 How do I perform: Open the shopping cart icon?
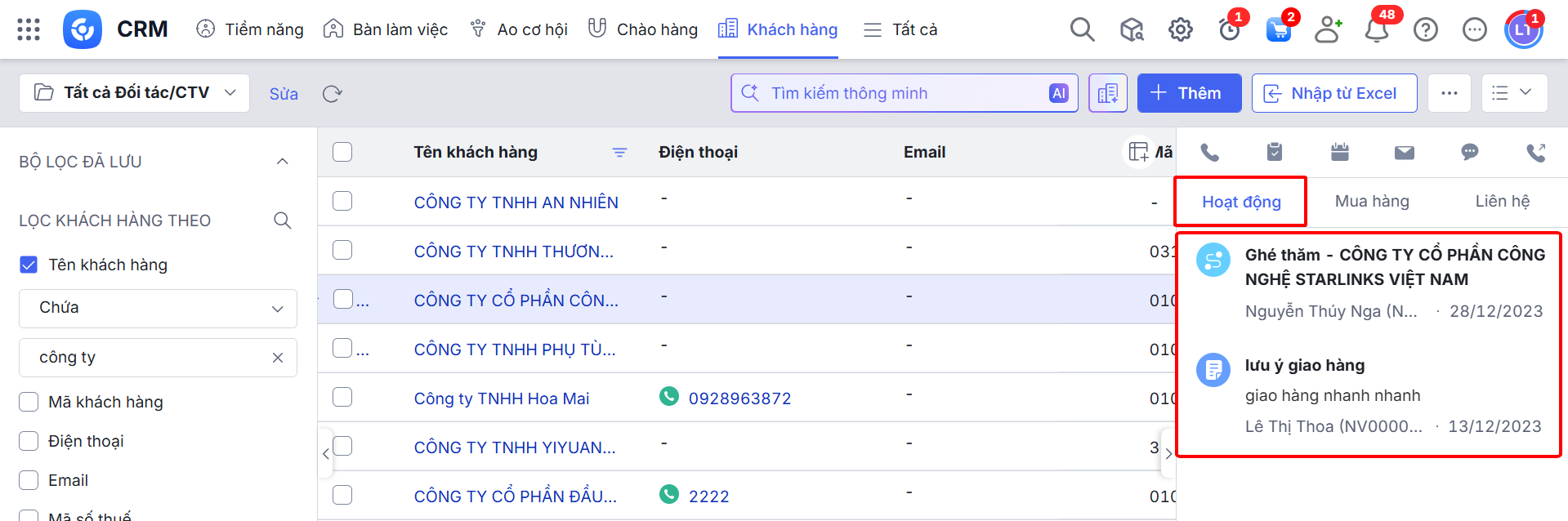coord(1278,30)
